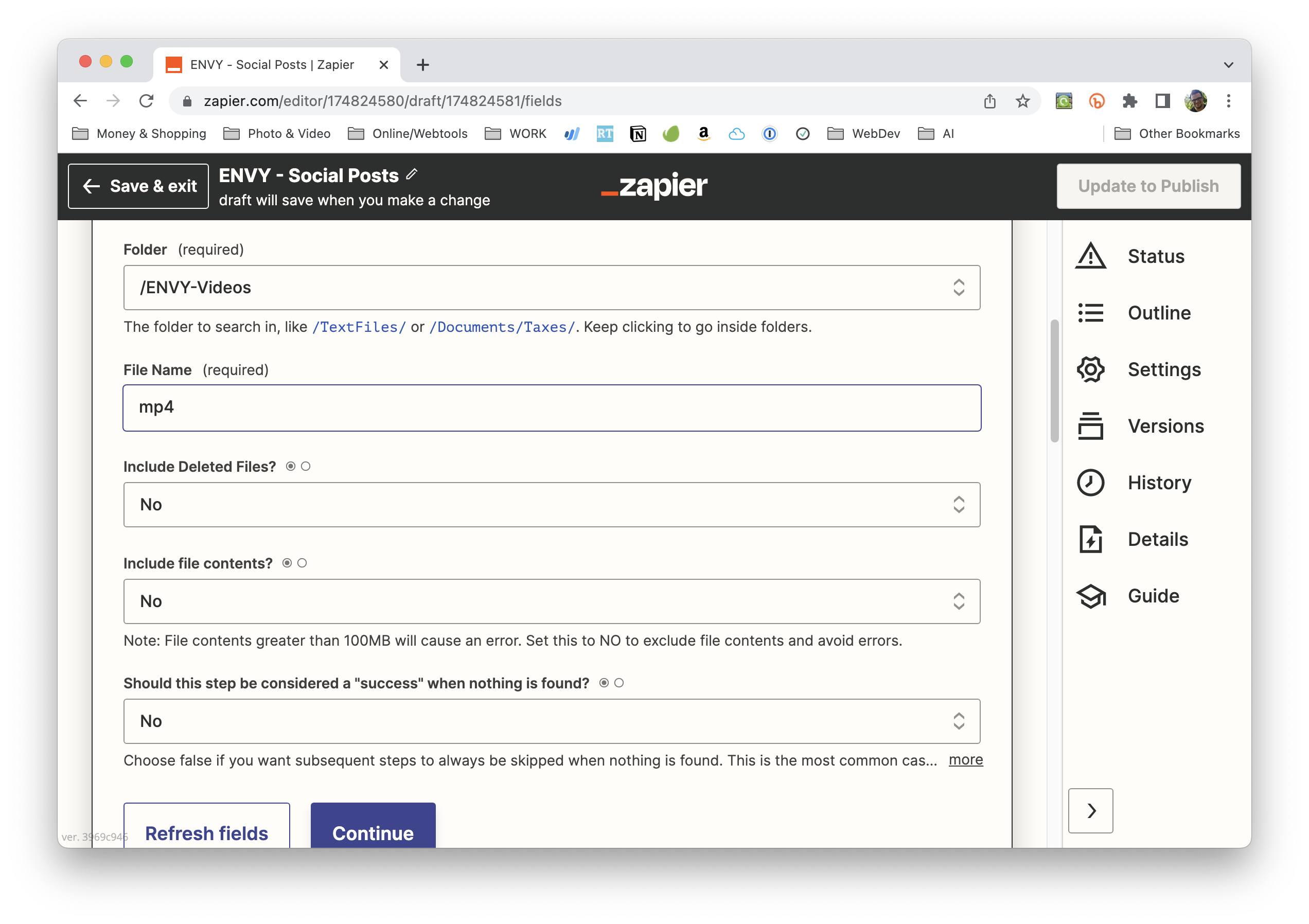Open the 1Password bookmark icon

(x=770, y=134)
